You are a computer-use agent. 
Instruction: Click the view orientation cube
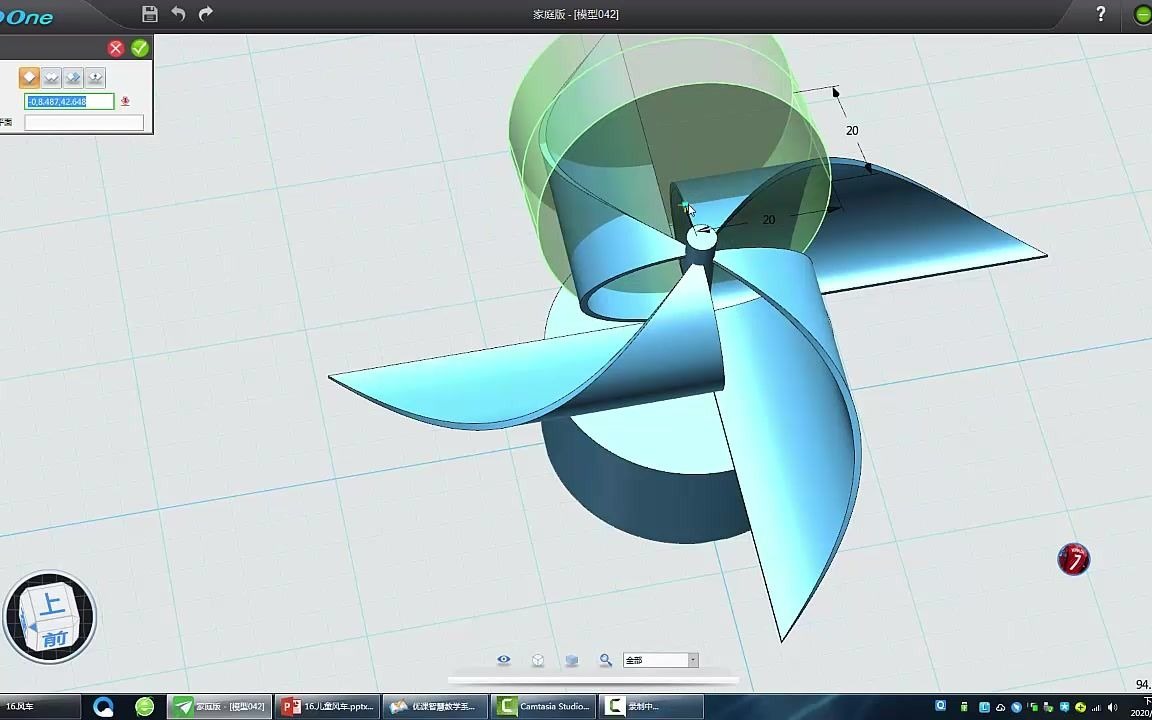(x=50, y=617)
